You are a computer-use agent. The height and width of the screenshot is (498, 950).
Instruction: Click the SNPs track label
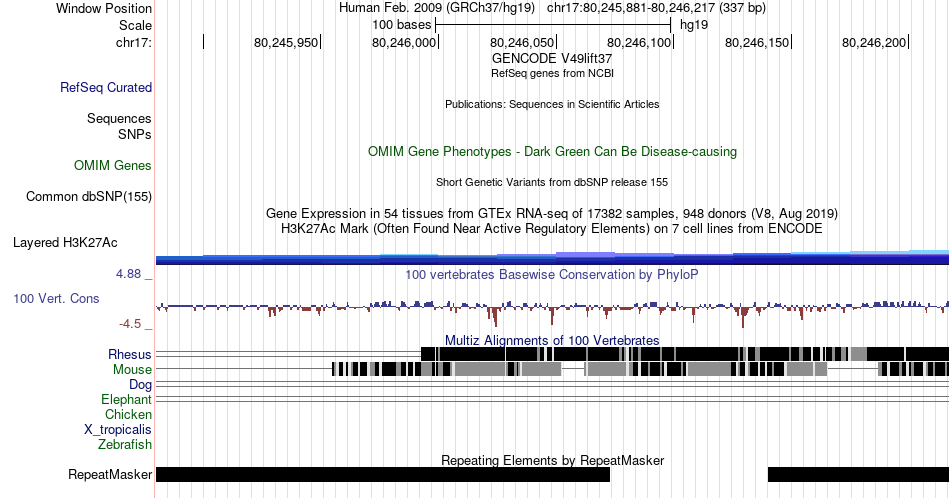(x=135, y=134)
